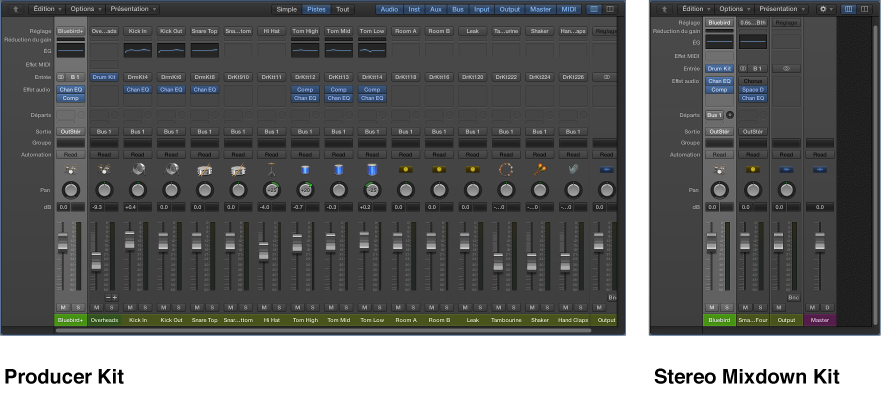Select the Pistes view tab
Image resolution: width=882 pixels, height=394 pixels.
317,9
